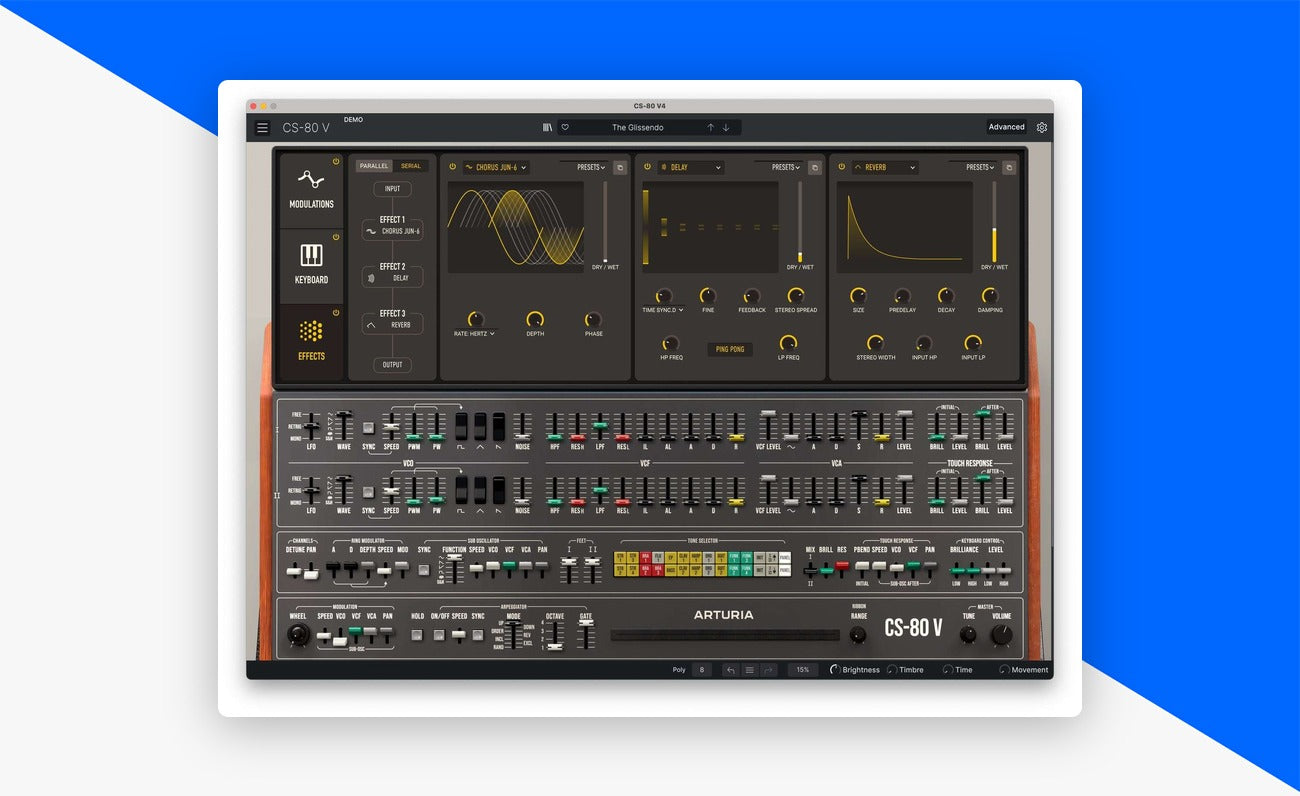Click the Brightness macro knob
Screen dimensions: 1300x796
coord(835,670)
